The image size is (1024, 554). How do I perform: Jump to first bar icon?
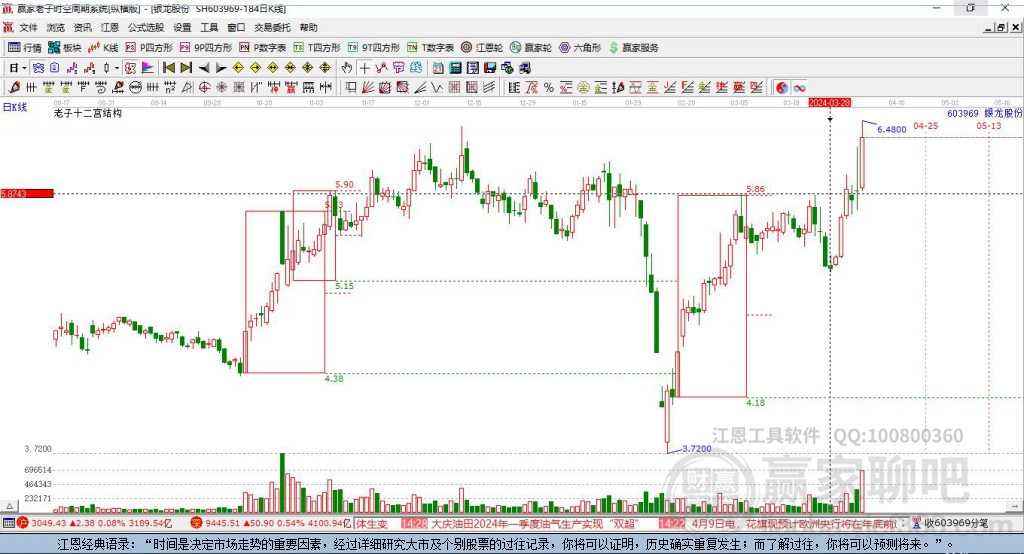pos(168,68)
